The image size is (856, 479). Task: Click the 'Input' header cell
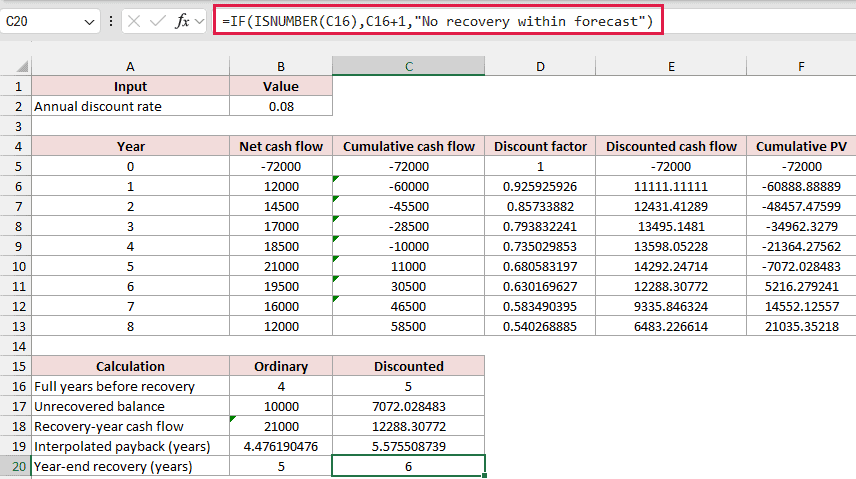(x=130, y=86)
